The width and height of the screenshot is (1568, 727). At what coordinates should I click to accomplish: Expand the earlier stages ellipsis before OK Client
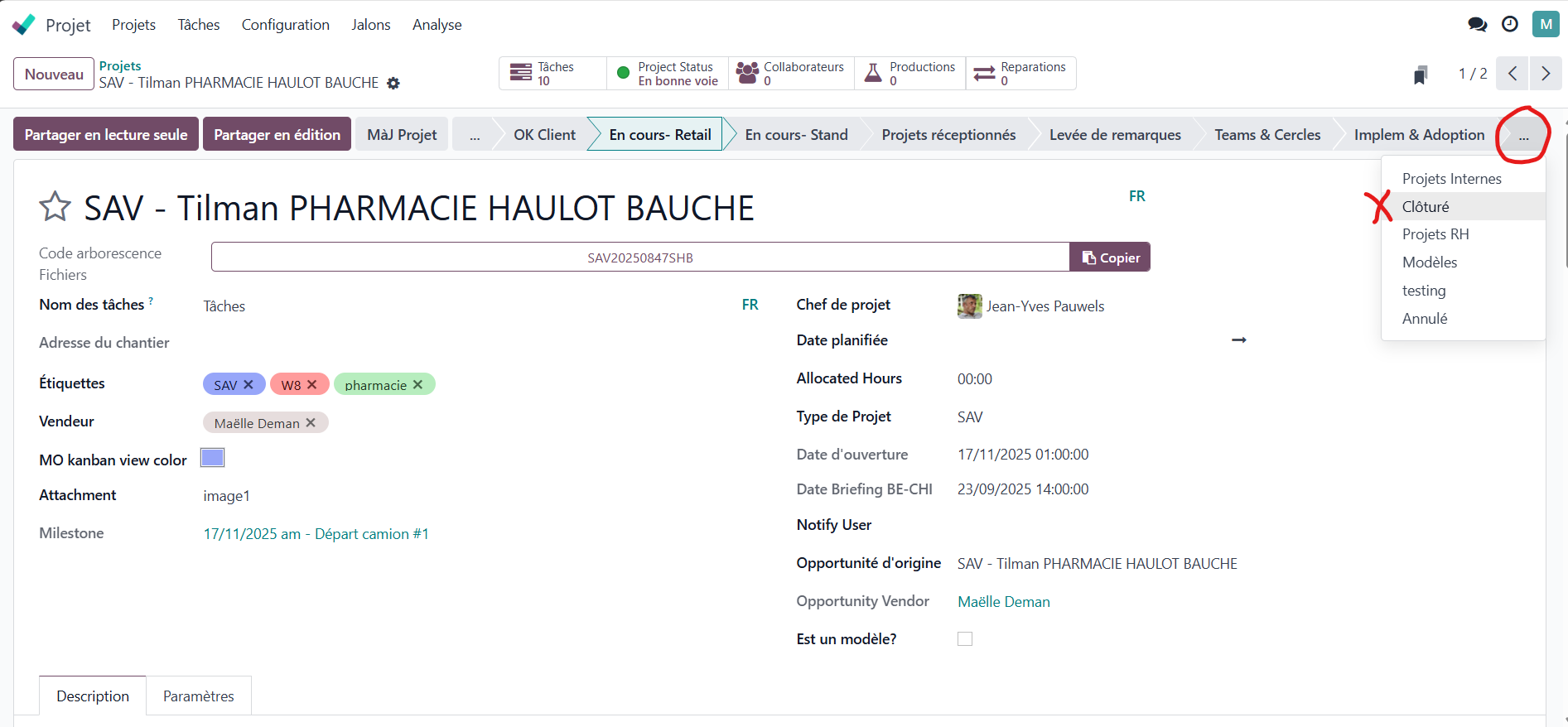(x=475, y=135)
